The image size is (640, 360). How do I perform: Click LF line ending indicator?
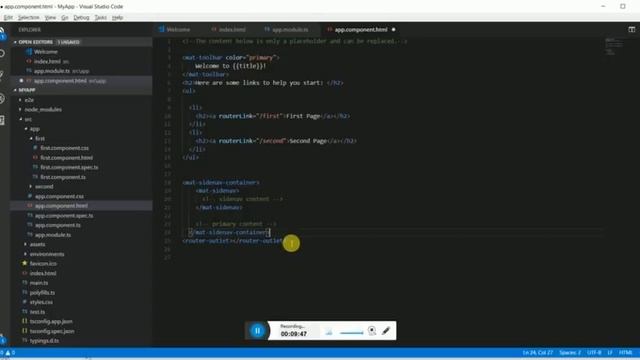coord(610,352)
